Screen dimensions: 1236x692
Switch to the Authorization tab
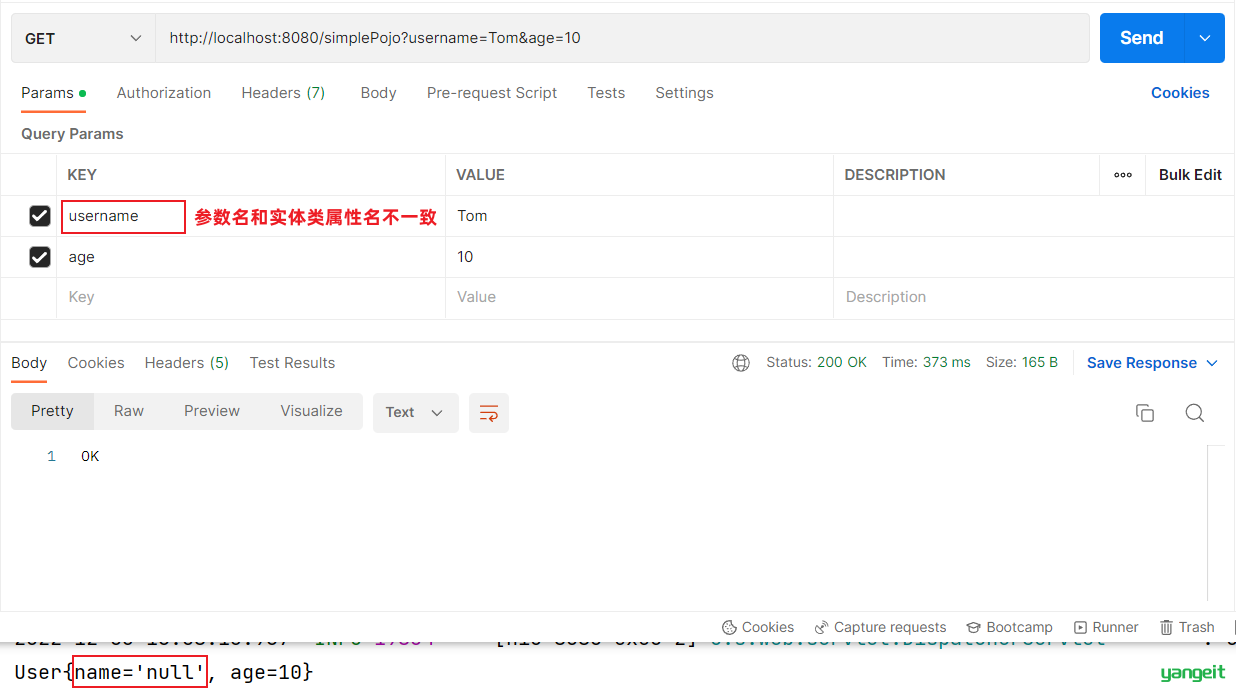pos(164,93)
